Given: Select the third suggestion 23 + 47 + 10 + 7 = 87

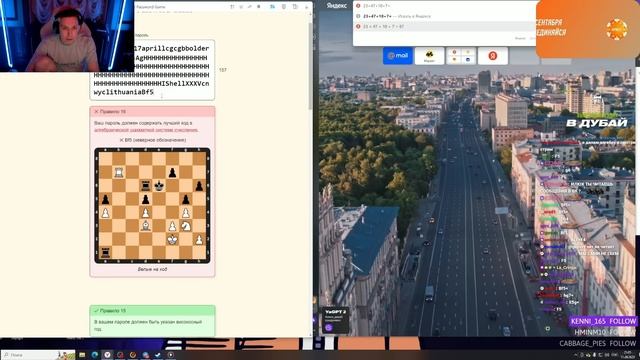Looking at the screenshot, I should tap(445, 27).
